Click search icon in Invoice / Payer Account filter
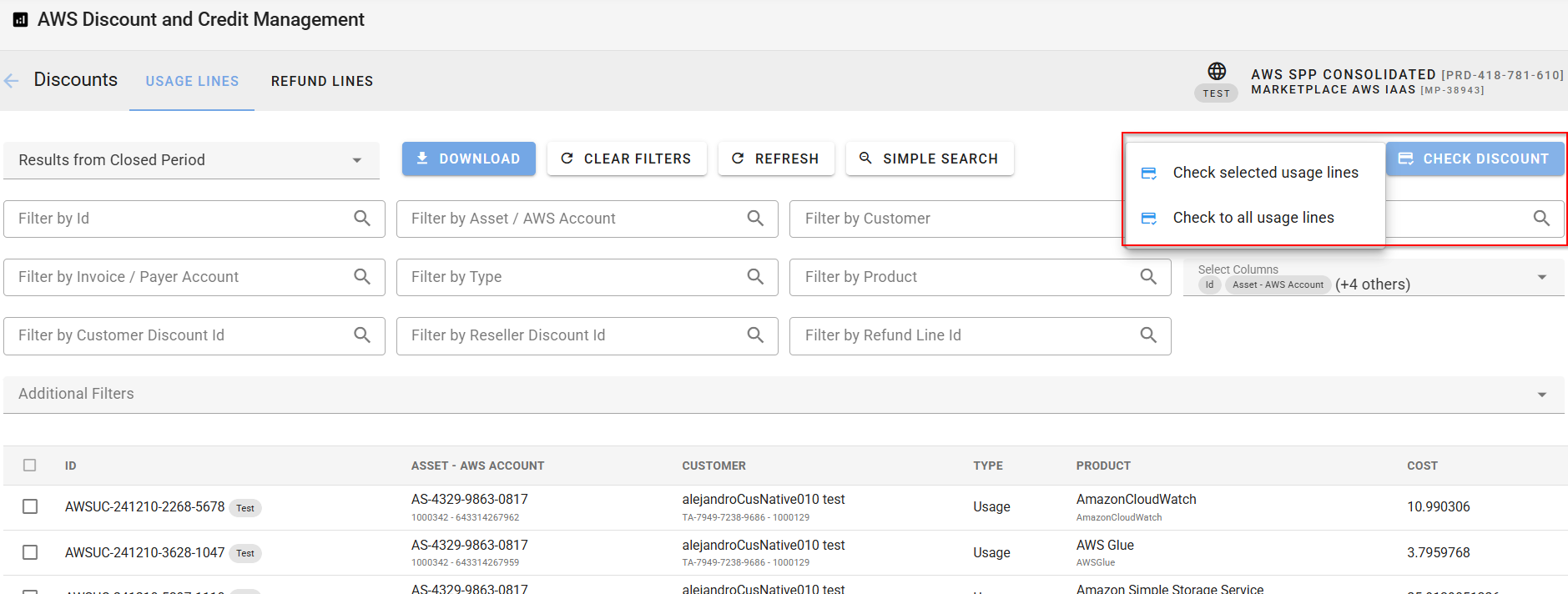Image resolution: width=1568 pixels, height=594 pixels. [362, 277]
